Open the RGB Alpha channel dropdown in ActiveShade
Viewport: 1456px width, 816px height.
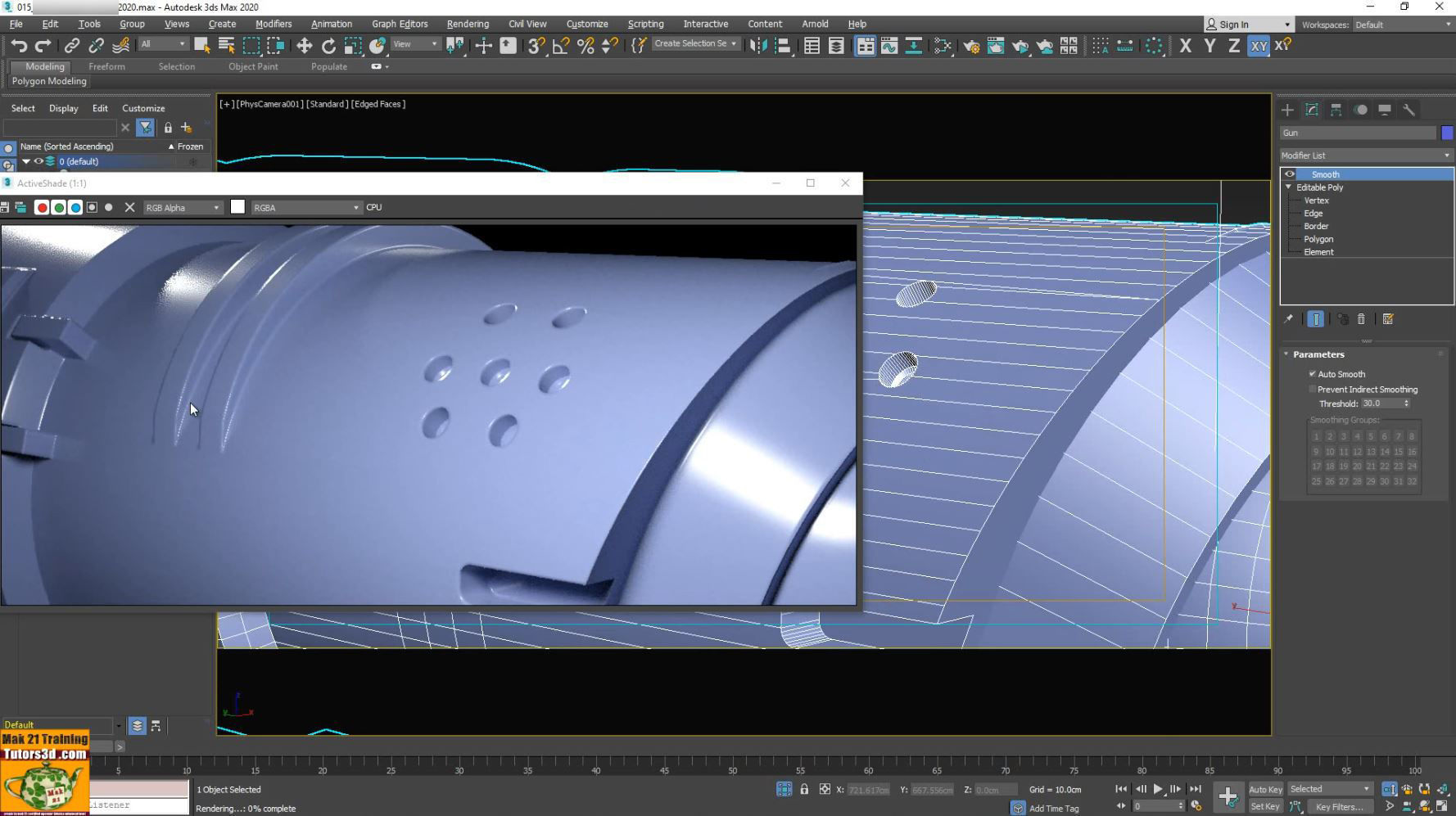click(182, 207)
